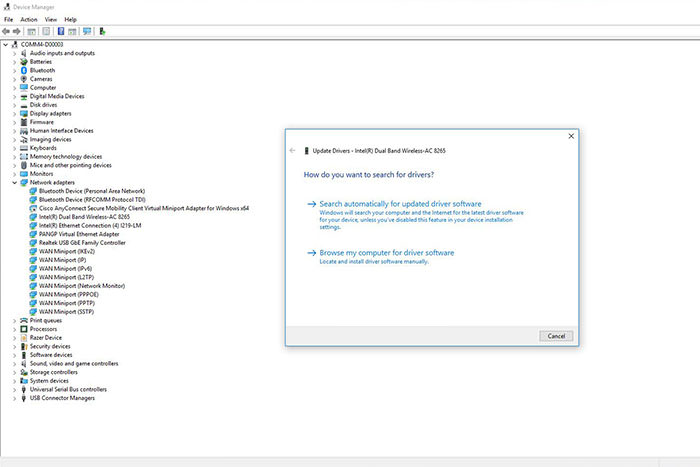This screenshot has width=700, height=467.
Task: Collapse the Network adapters category
Action: point(14,183)
